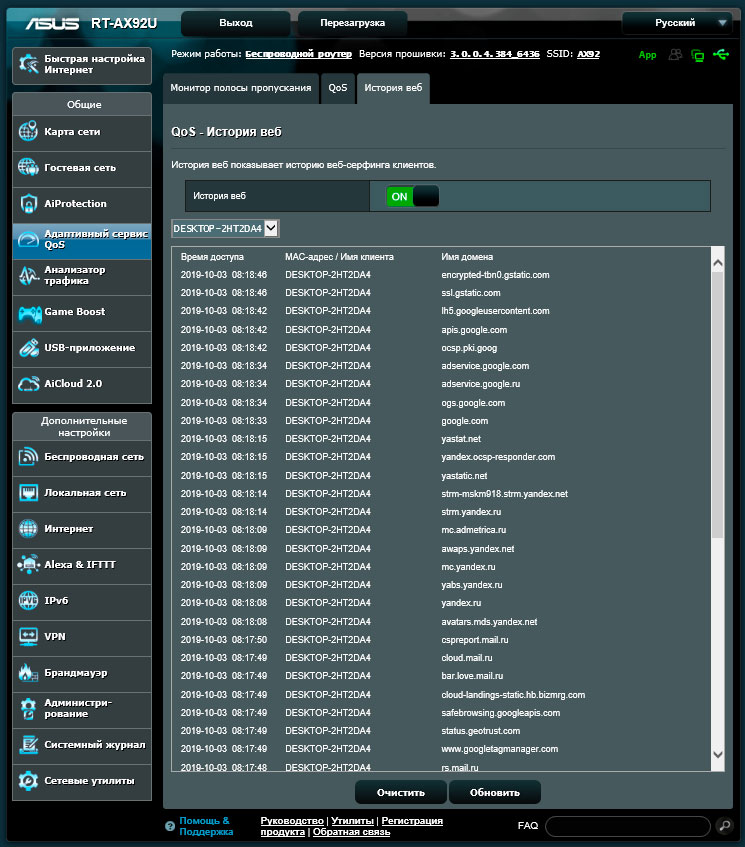The width and height of the screenshot is (745, 847).
Task: Click the history list scrollbar thumb
Action: 717,404
